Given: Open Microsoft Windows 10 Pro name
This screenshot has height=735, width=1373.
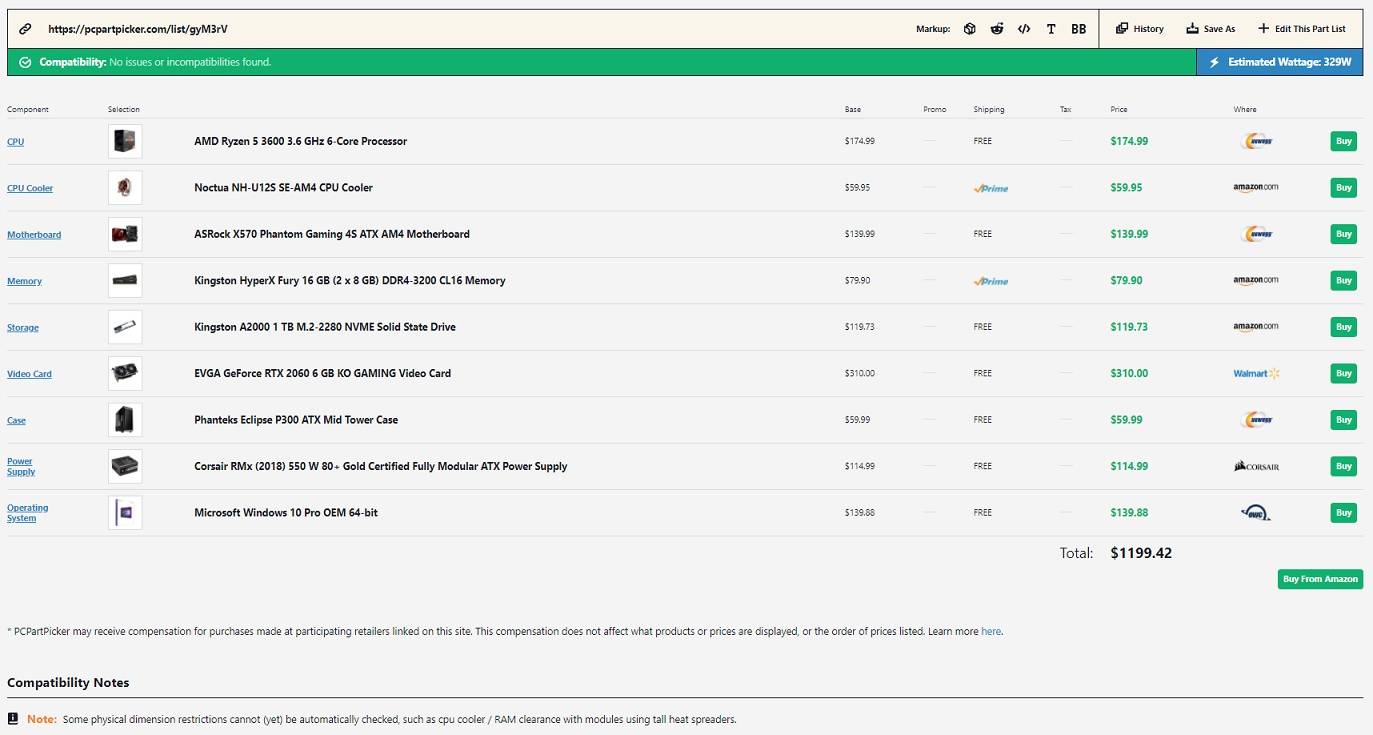Looking at the screenshot, I should coord(286,512).
